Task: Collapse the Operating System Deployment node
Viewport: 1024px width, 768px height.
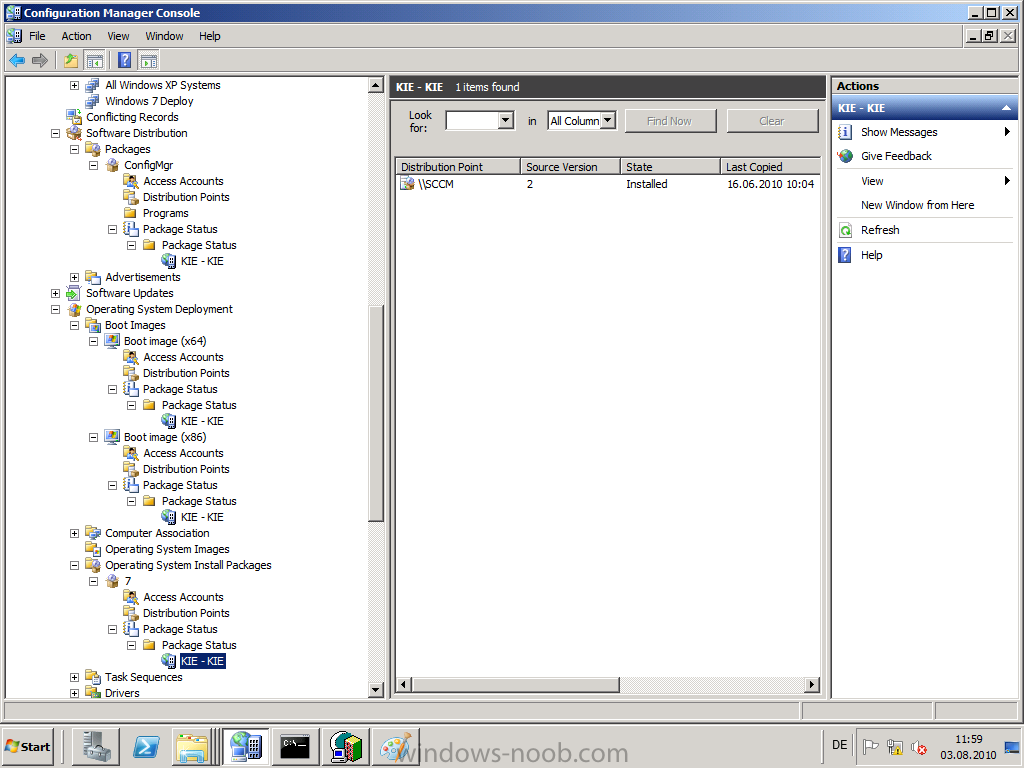Action: click(56, 310)
